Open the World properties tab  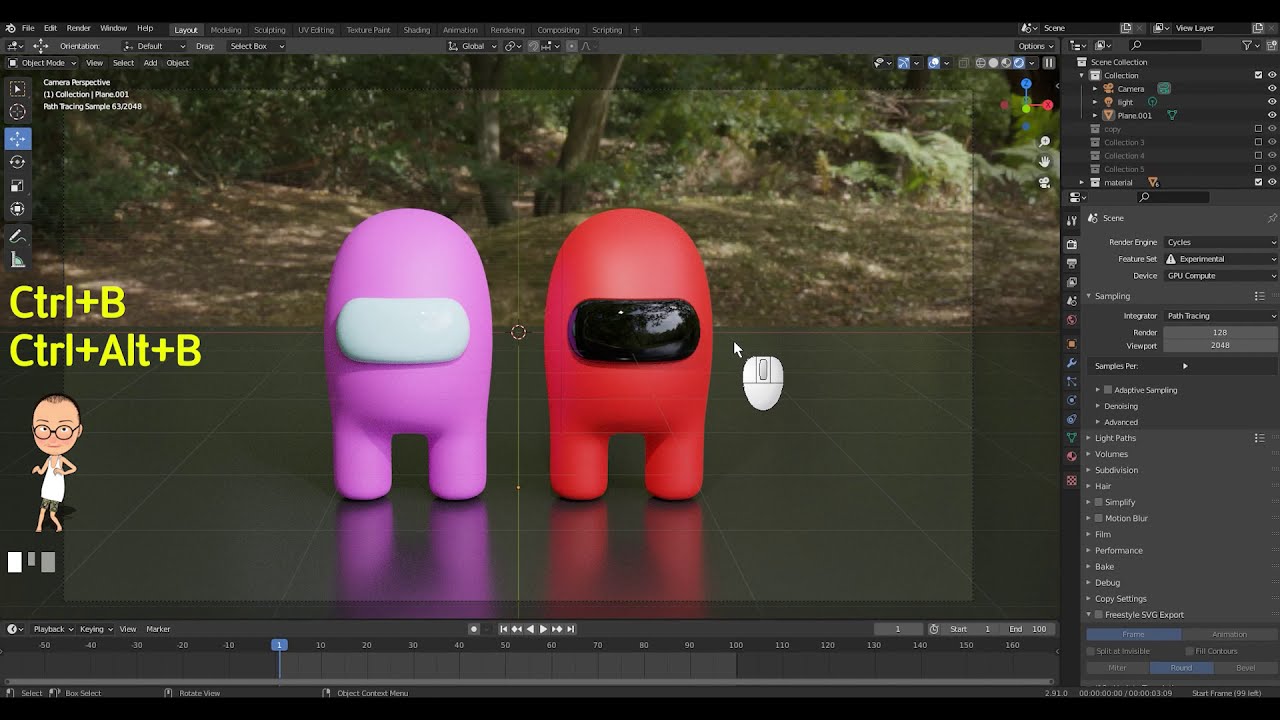(1072, 321)
